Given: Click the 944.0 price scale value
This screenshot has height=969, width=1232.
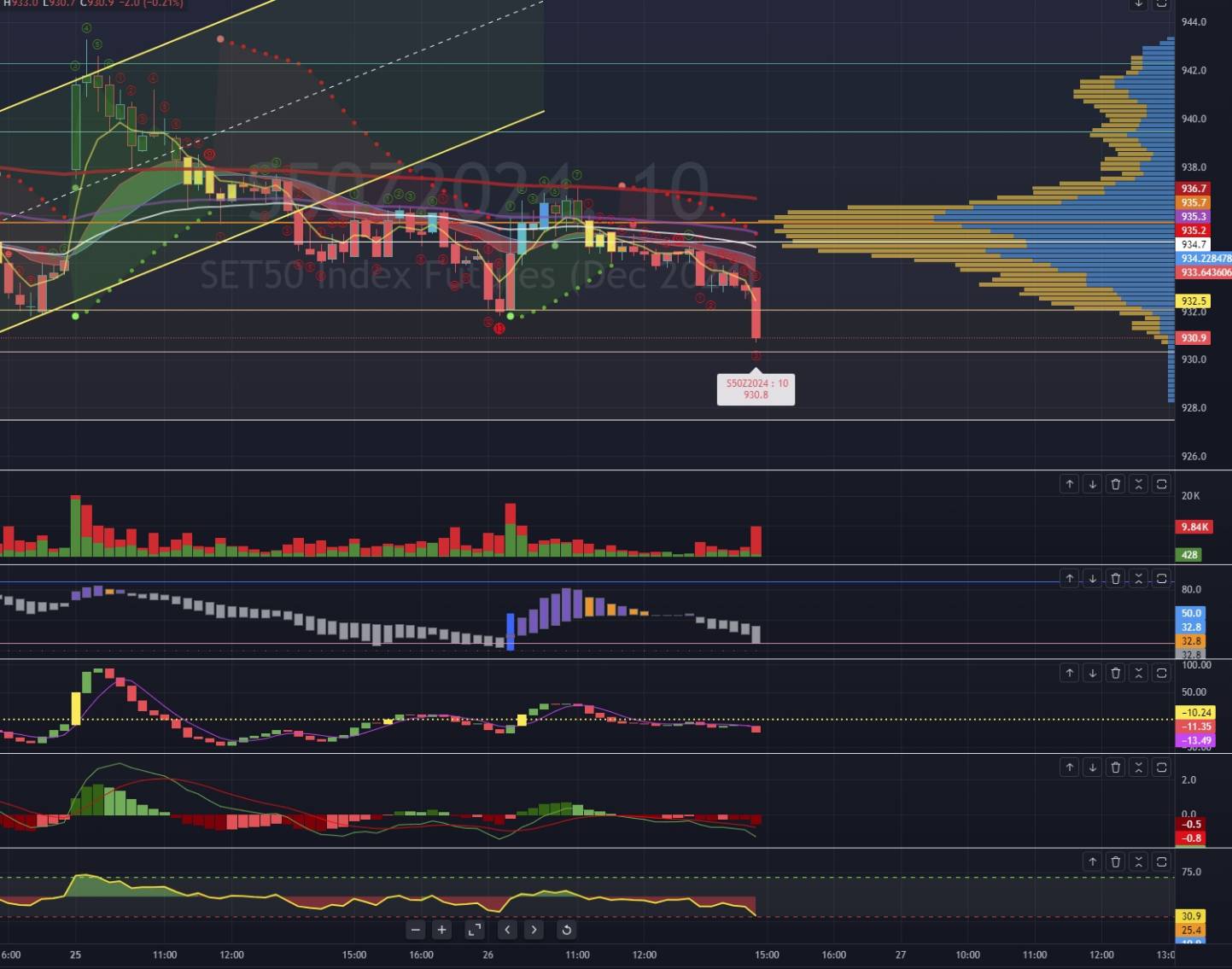Looking at the screenshot, I should (1194, 22).
